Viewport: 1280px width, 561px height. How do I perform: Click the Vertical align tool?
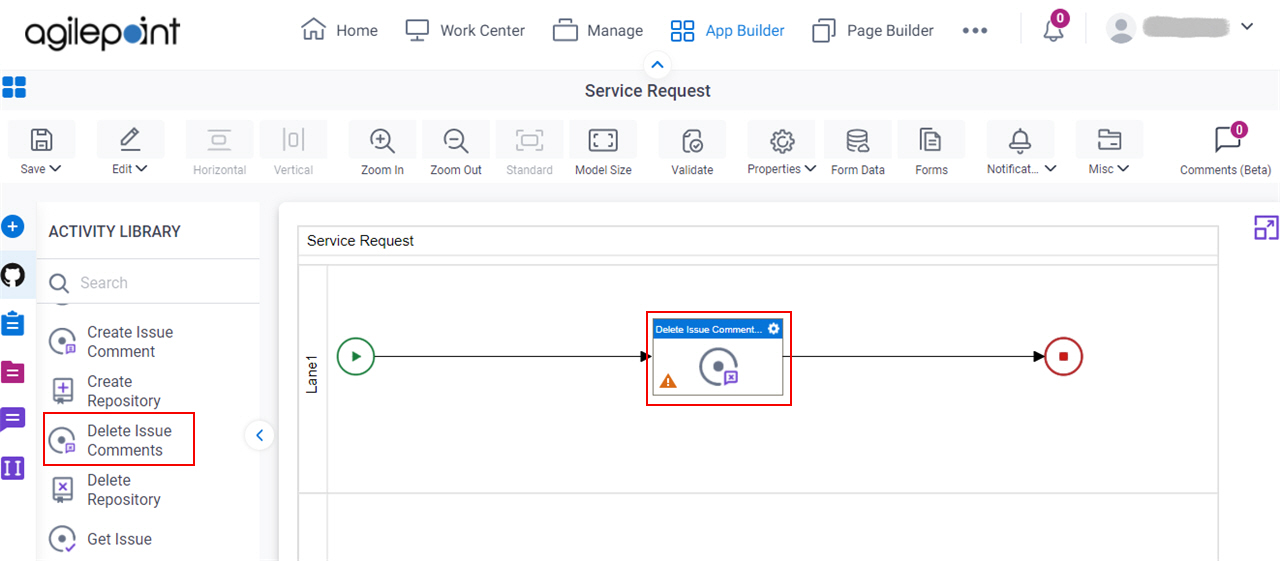[x=293, y=148]
